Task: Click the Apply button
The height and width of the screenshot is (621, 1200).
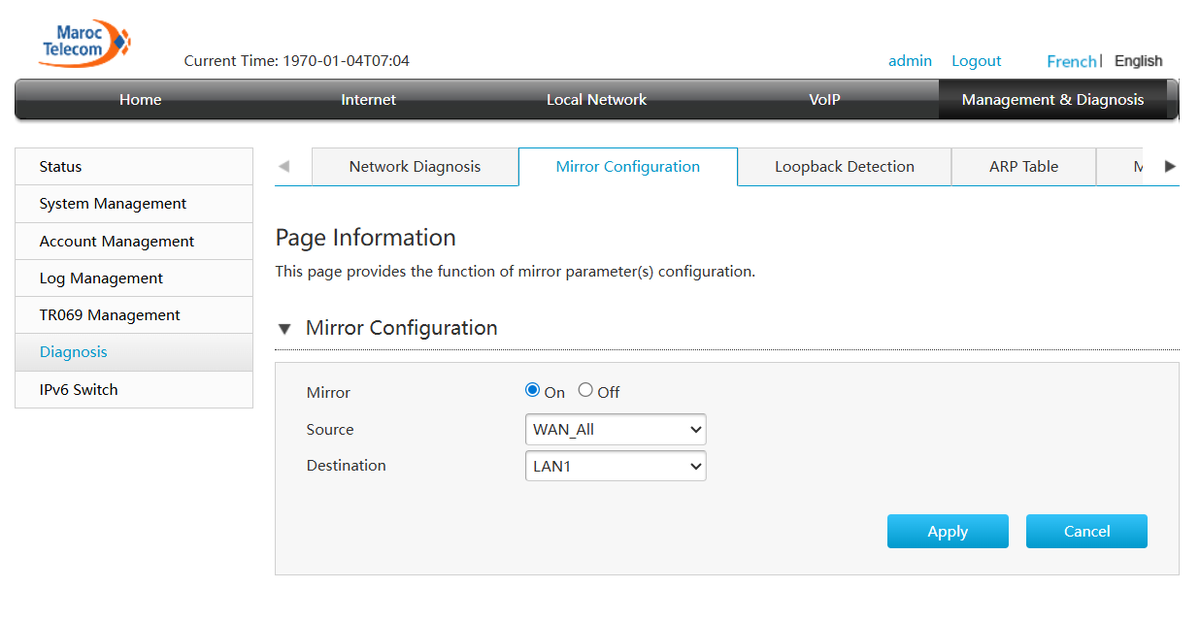Action: tap(948, 532)
